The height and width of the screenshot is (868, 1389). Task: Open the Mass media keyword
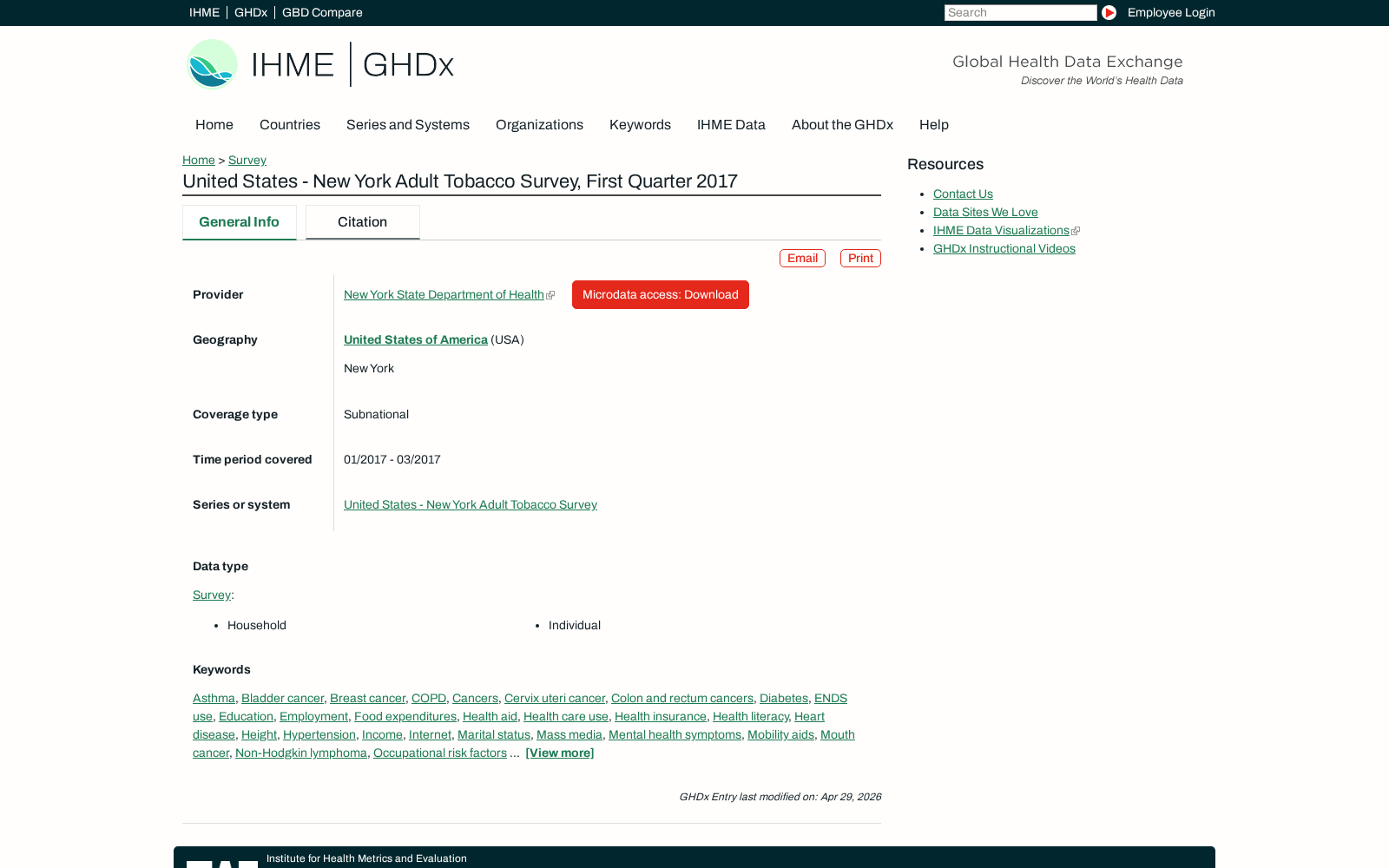click(569, 734)
